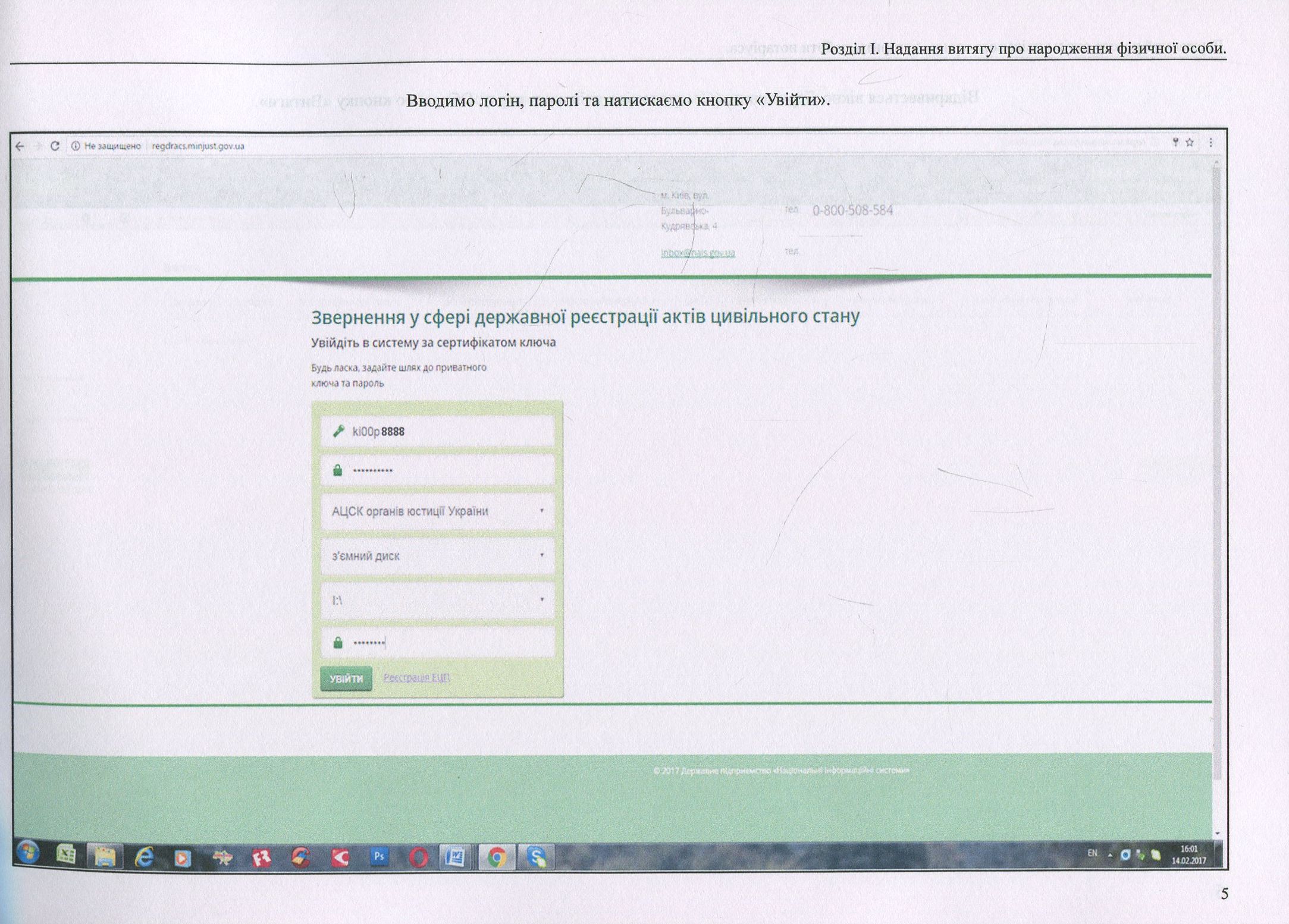Open Excel from the taskbar
This screenshot has width=1289, height=924.
[65, 856]
